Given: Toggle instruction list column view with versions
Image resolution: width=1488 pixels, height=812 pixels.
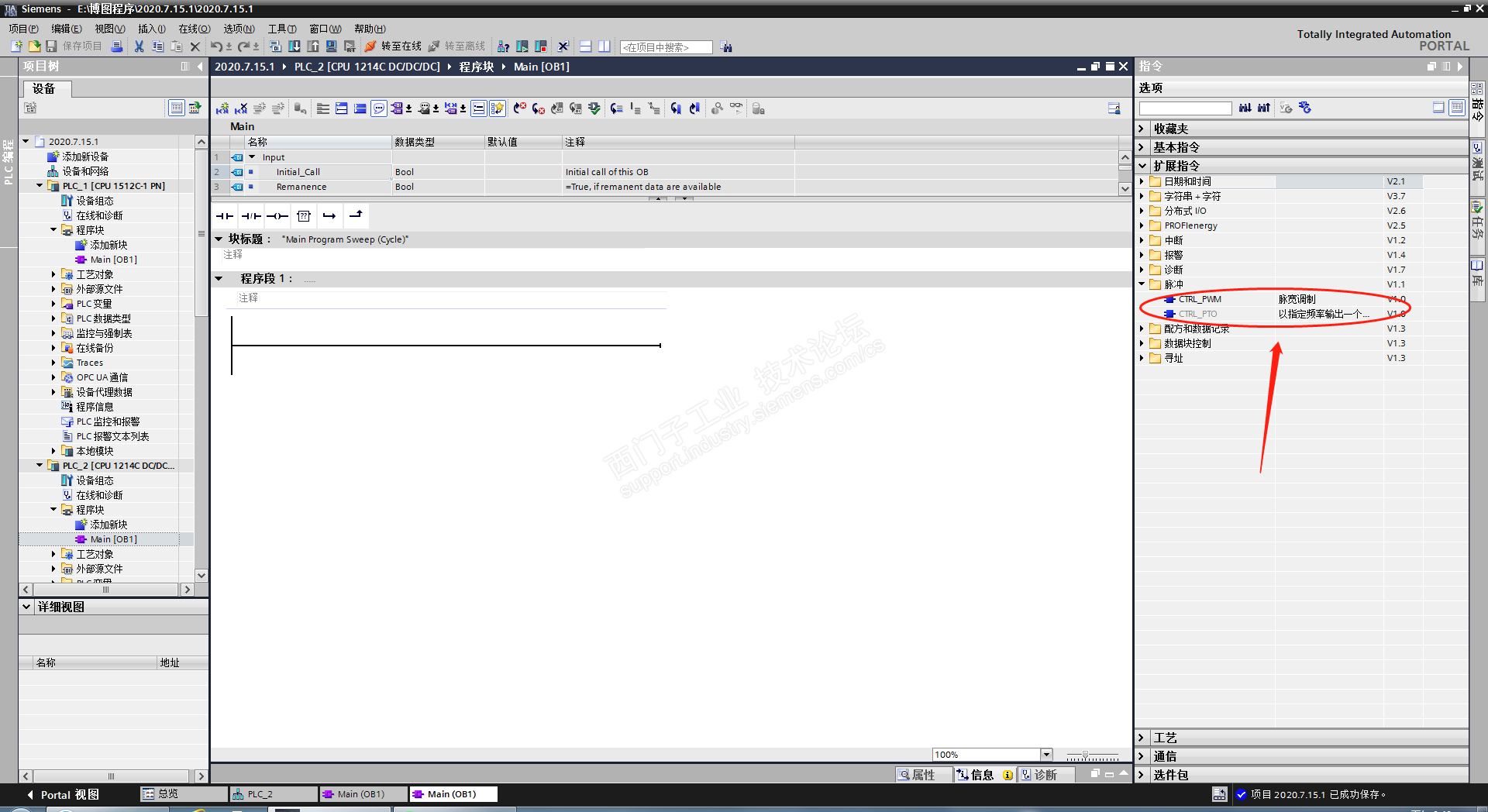Looking at the screenshot, I should (1457, 108).
